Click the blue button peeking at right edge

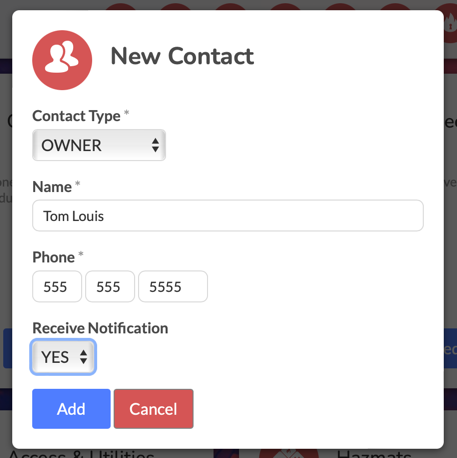[x=450, y=348]
